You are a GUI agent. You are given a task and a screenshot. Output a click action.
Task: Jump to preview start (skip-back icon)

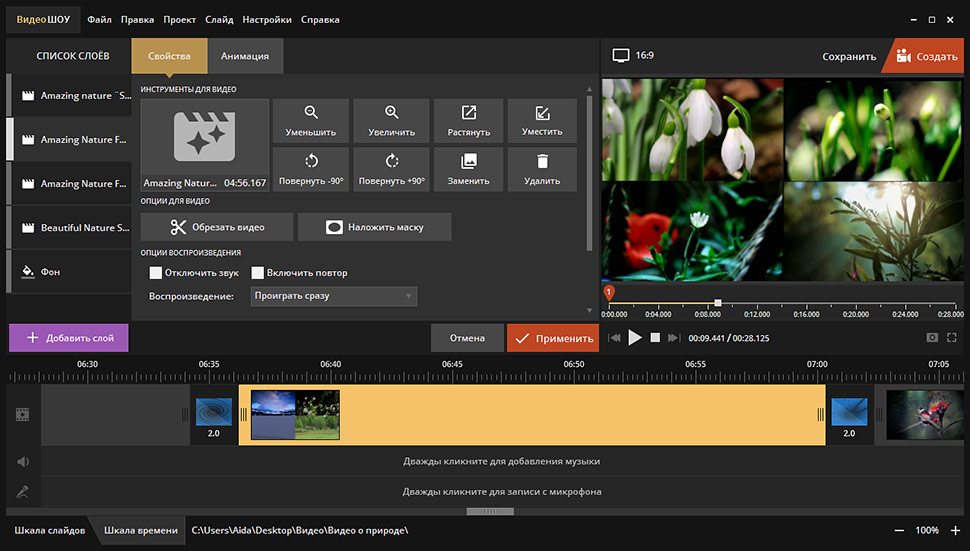tap(614, 338)
